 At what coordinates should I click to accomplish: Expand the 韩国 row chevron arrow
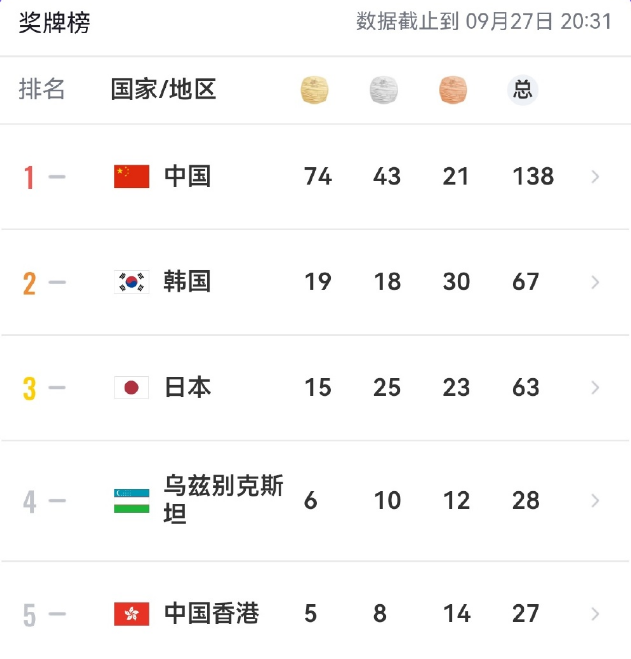tap(595, 282)
